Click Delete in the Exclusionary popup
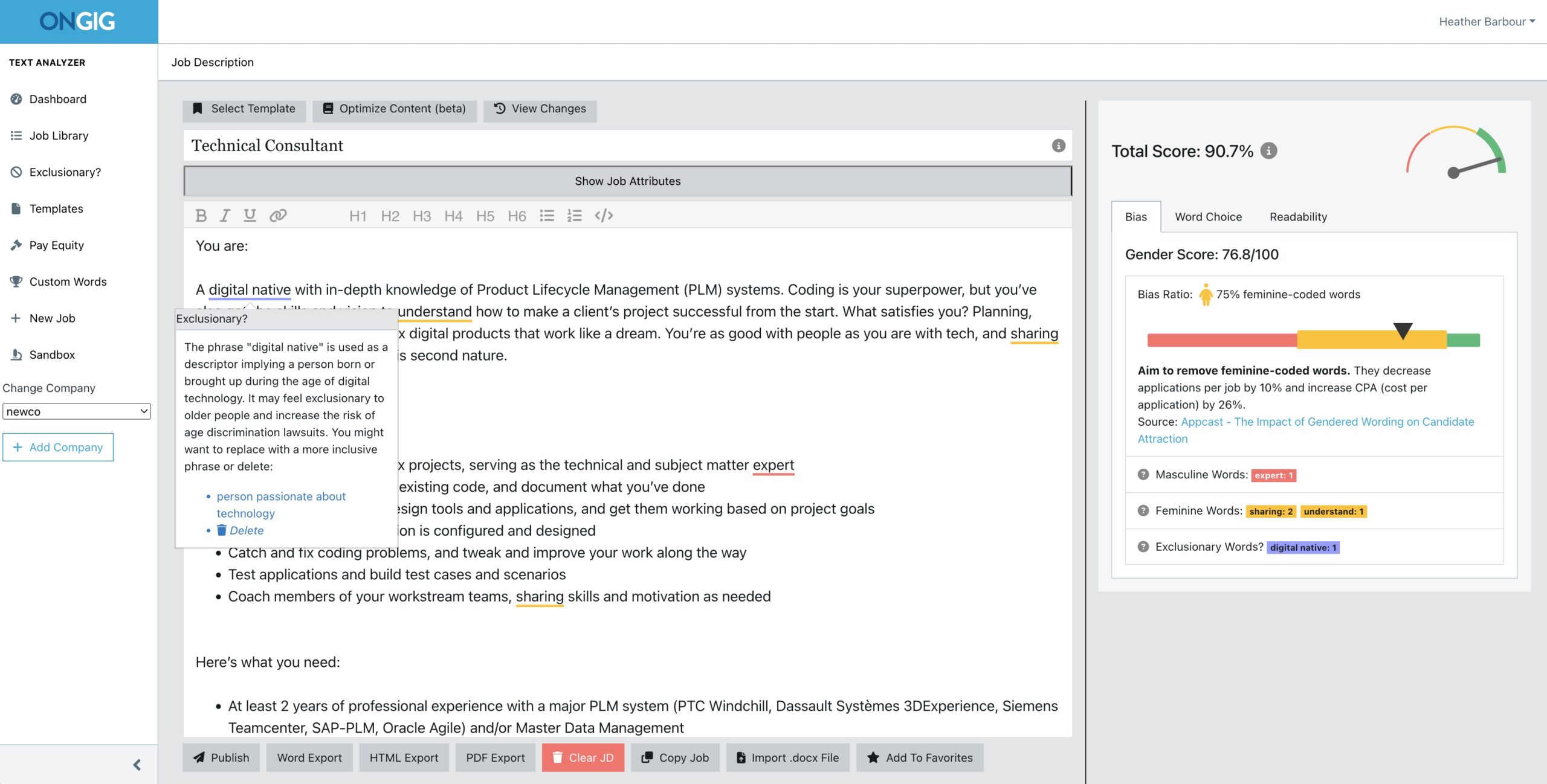The height and width of the screenshot is (784, 1547). [241, 530]
